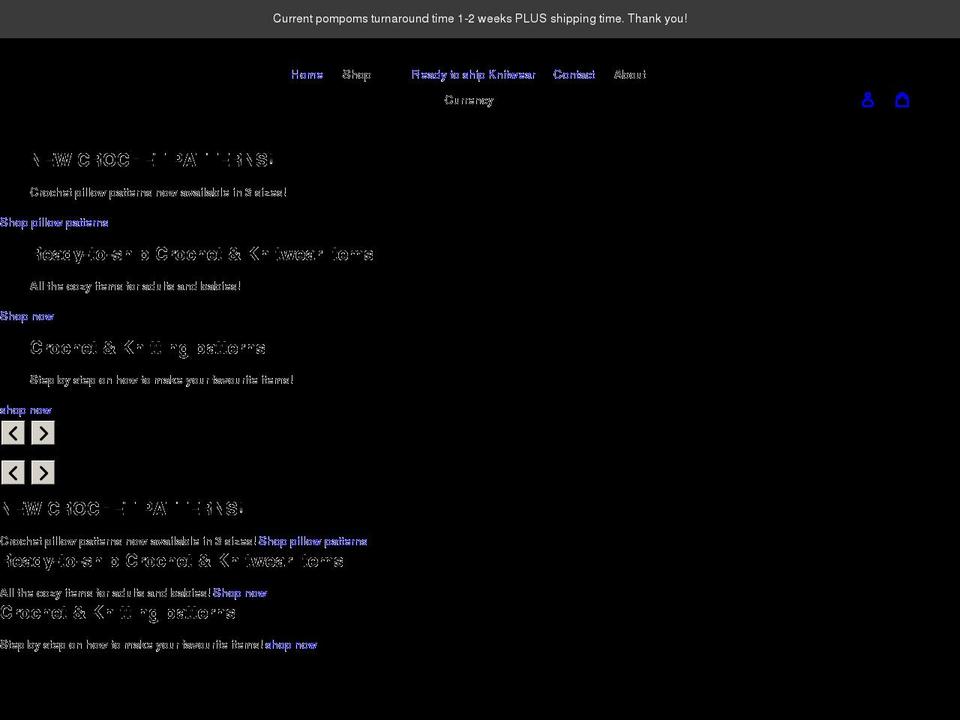Click 'shop now' inline after favourite items text
Viewport: 960px width, 720px height.
291,645
